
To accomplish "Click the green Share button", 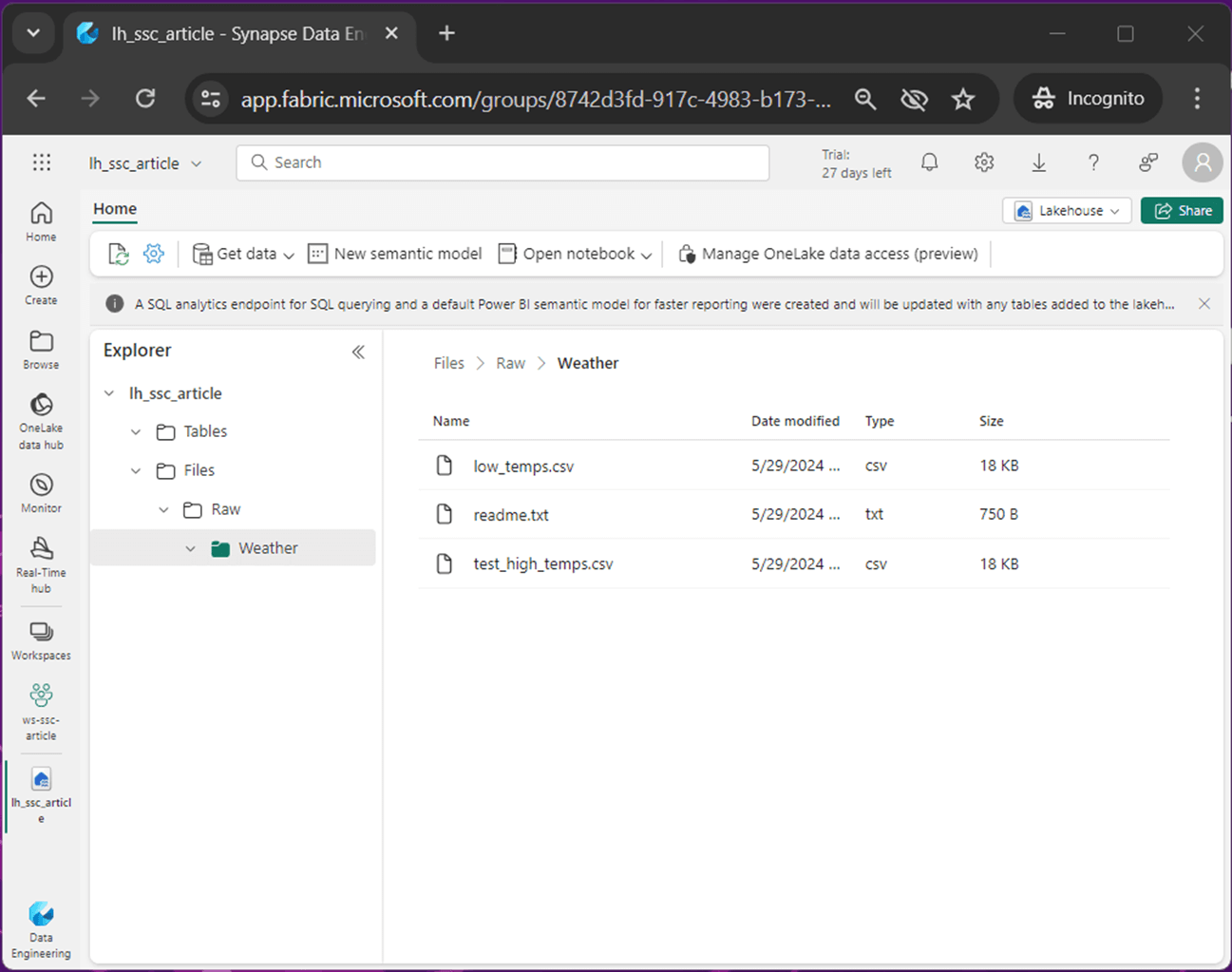I will (x=1182, y=211).
